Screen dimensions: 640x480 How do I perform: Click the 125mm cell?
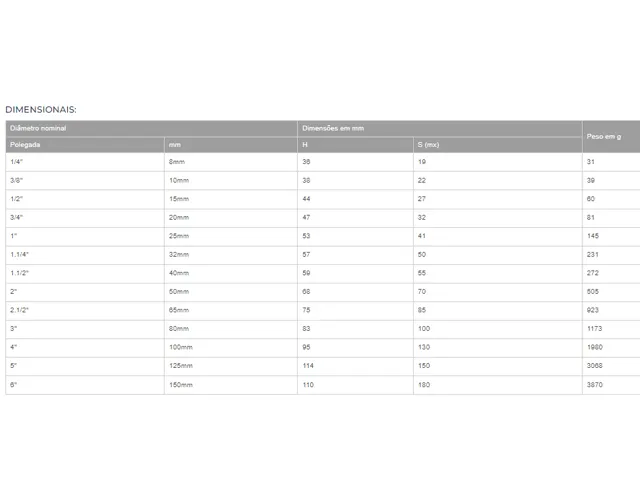[x=231, y=366]
